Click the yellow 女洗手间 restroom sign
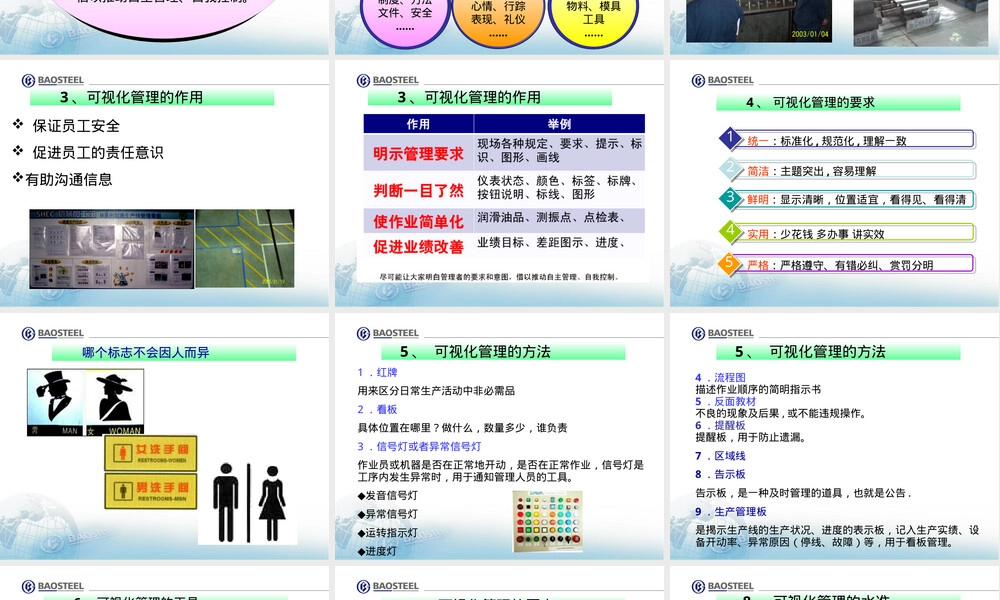Image resolution: width=1000 pixels, height=600 pixels. pyautogui.click(x=151, y=453)
